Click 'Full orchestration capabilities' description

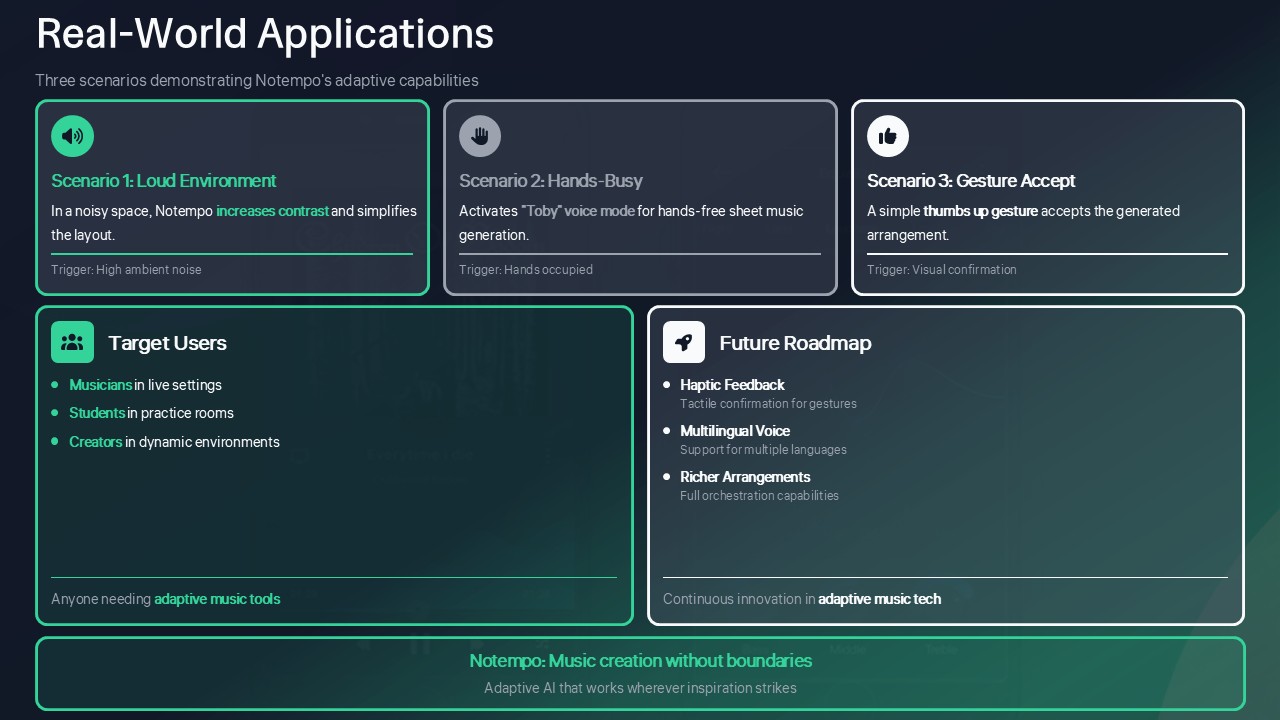[759, 496]
